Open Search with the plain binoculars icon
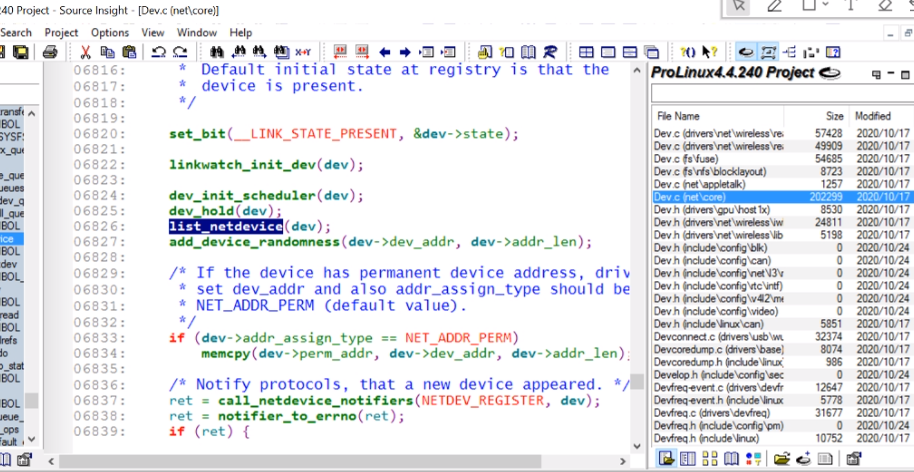Image resolution: width=914 pixels, height=472 pixels. click(217, 52)
